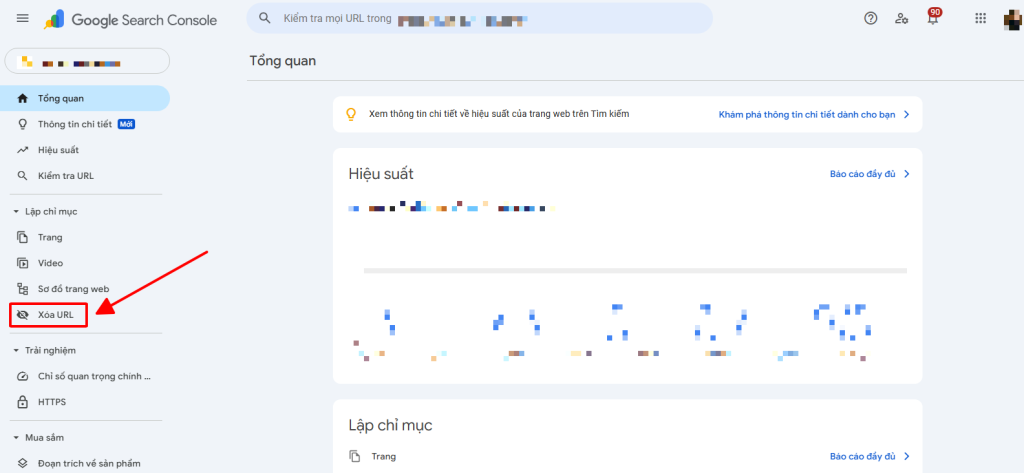Open Hiệu suất full report link

869,174
